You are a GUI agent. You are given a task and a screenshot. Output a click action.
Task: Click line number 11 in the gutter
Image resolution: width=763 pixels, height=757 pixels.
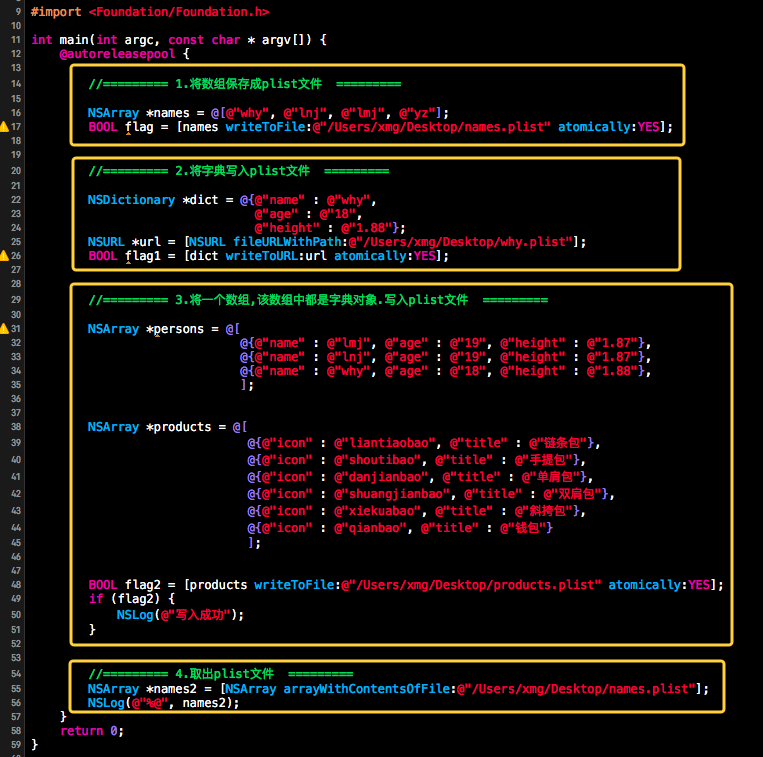(16, 40)
